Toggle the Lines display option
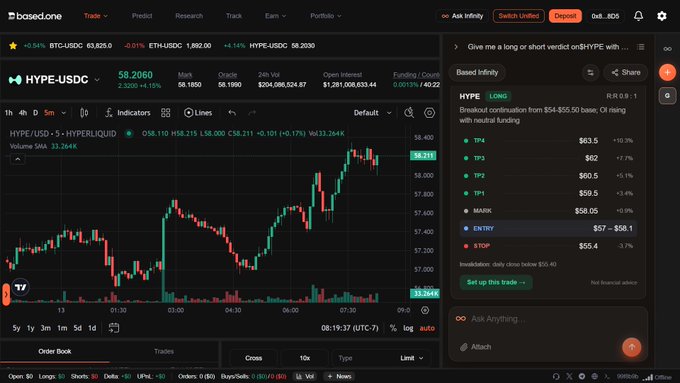The image size is (680, 383). 198,113
